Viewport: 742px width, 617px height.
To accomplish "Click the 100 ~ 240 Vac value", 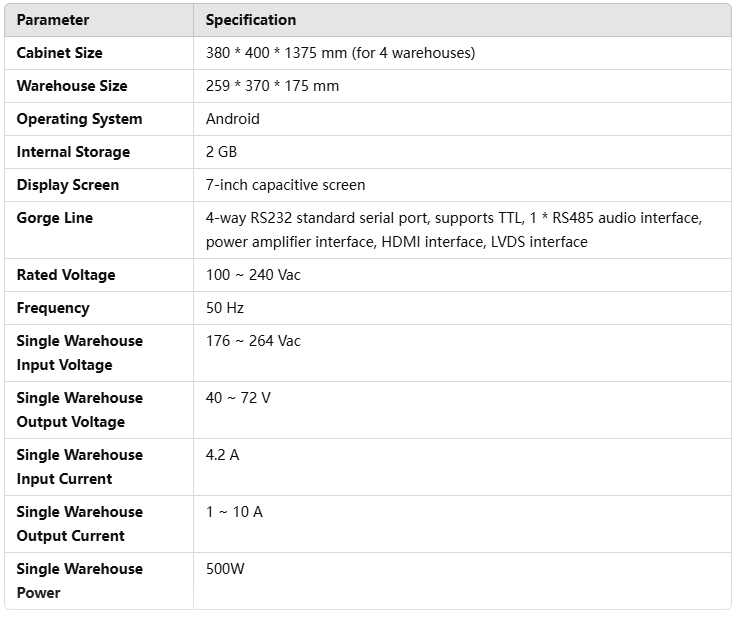I will pos(253,275).
